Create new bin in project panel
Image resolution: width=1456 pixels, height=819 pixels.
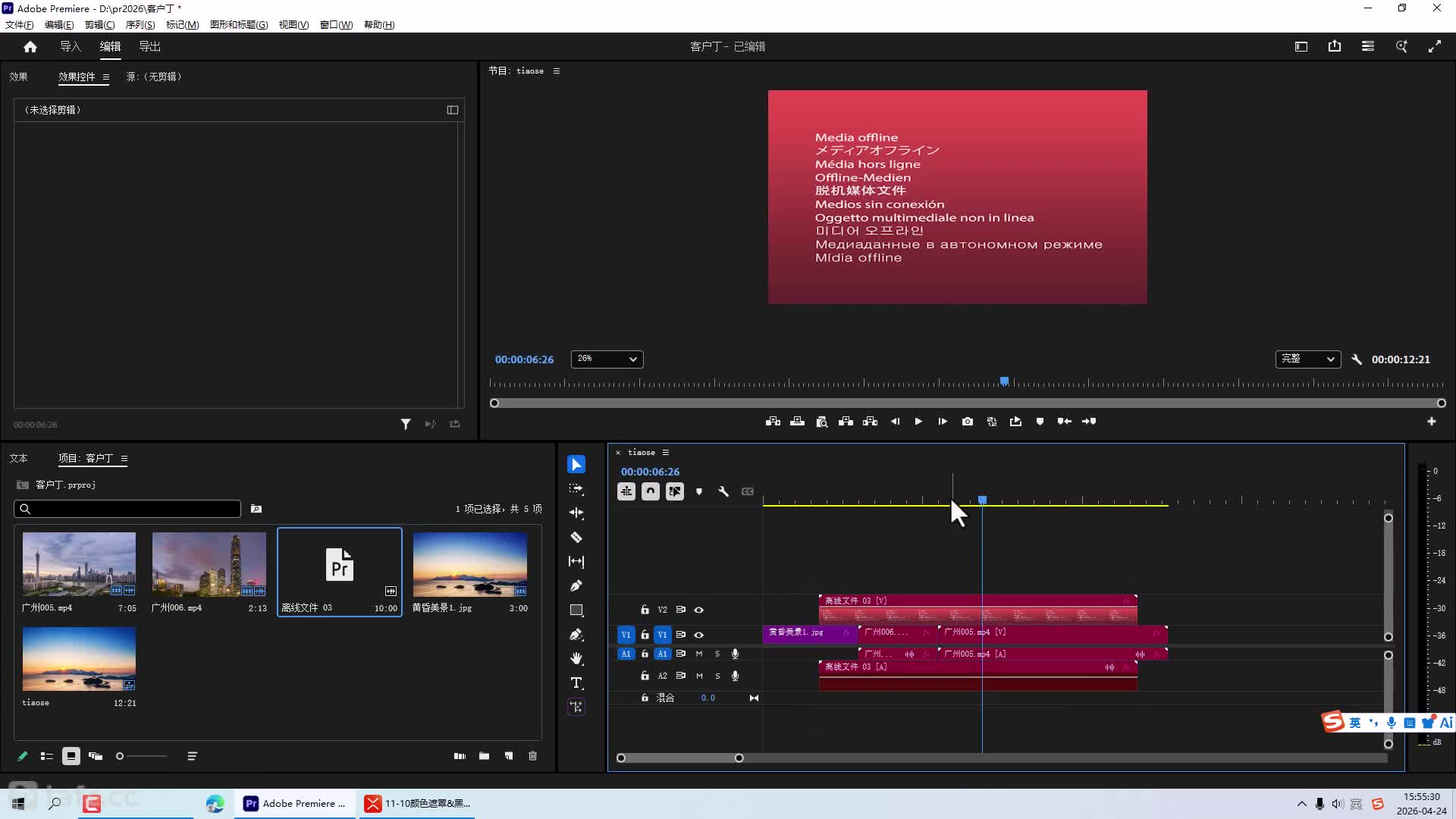(485, 756)
